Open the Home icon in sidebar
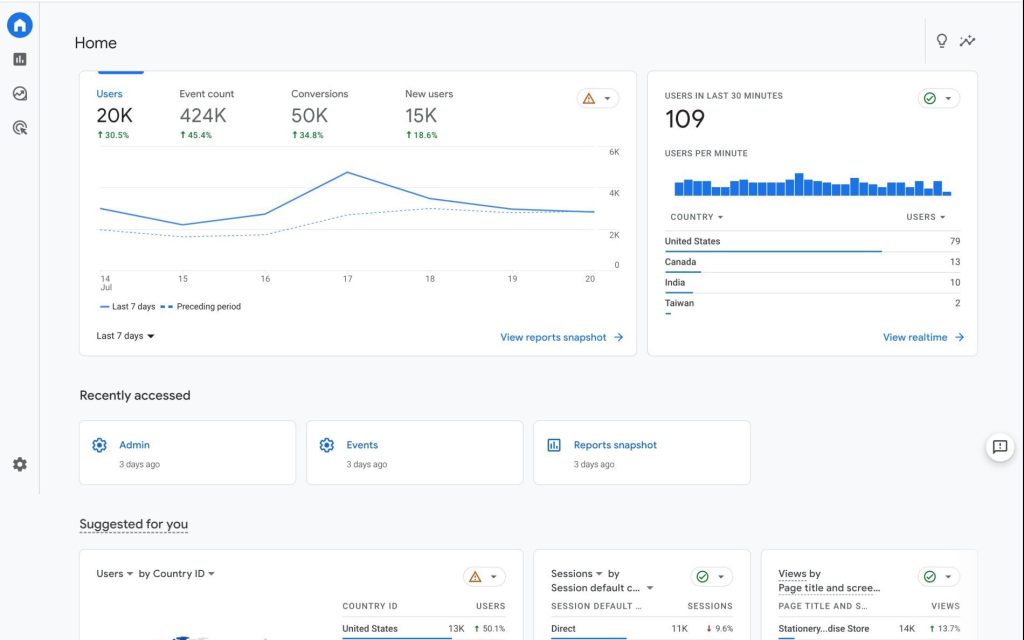 (20, 25)
